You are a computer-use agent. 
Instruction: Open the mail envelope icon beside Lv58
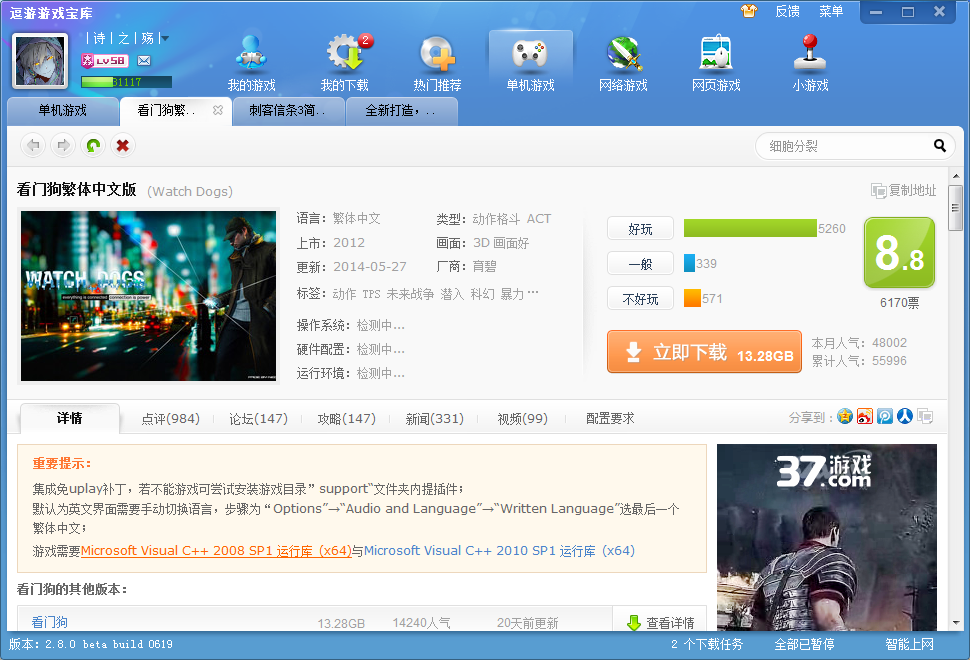tap(144, 61)
